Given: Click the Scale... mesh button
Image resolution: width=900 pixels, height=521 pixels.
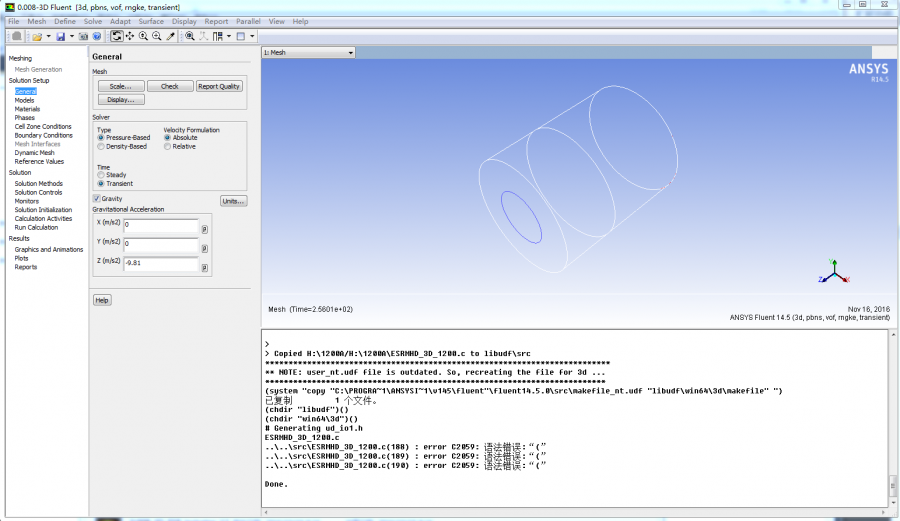Looking at the screenshot, I should click(x=121, y=86).
